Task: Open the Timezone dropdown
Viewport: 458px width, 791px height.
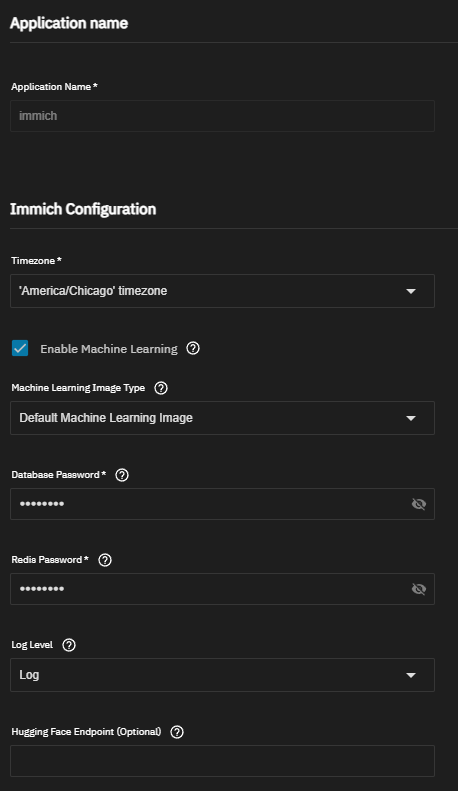Action: tap(222, 291)
